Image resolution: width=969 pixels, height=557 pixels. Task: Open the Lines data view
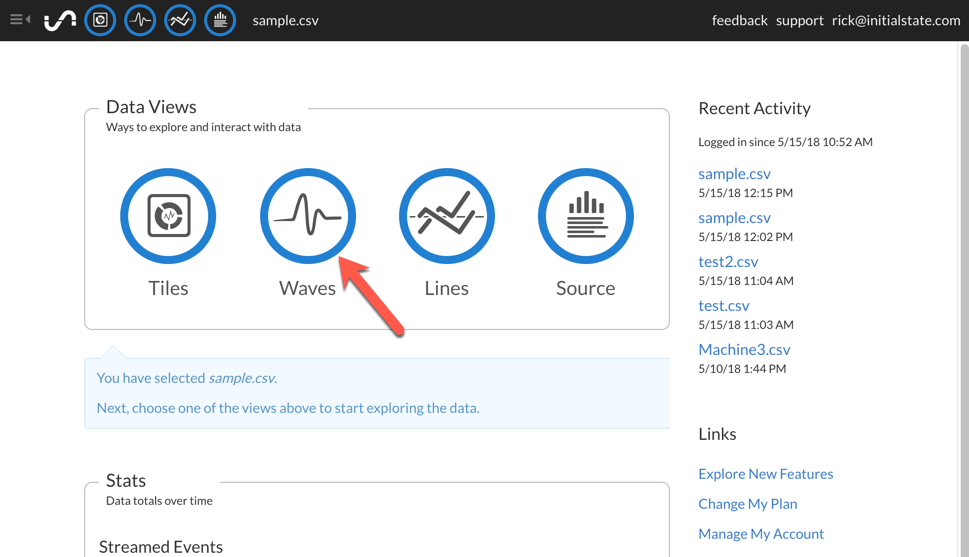(446, 216)
